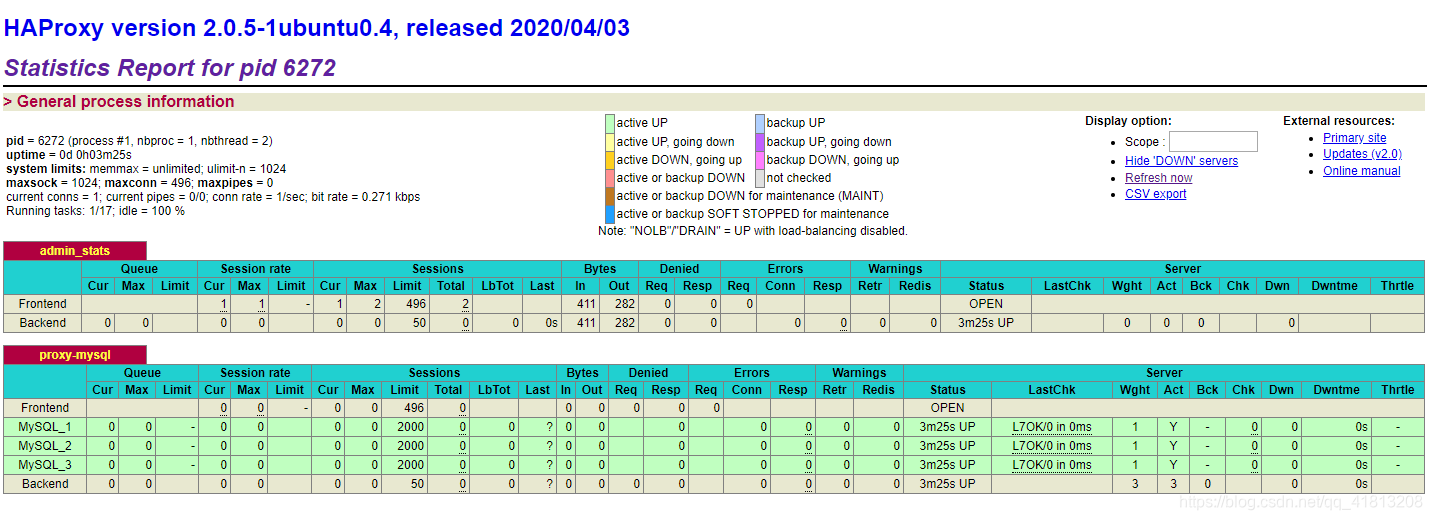Open the Online manual link
Screen dimensions: 1432x520
(x=1361, y=171)
